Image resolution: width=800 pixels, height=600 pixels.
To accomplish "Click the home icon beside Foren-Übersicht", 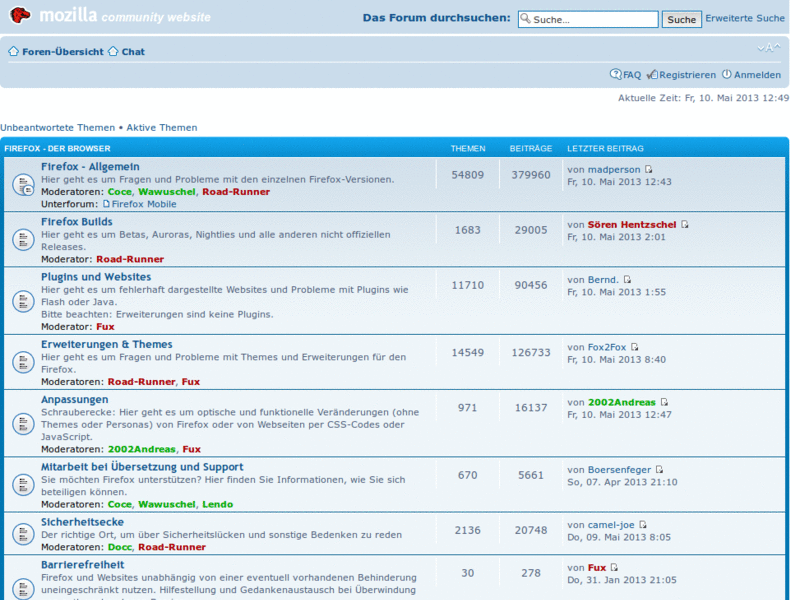I will click(14, 52).
